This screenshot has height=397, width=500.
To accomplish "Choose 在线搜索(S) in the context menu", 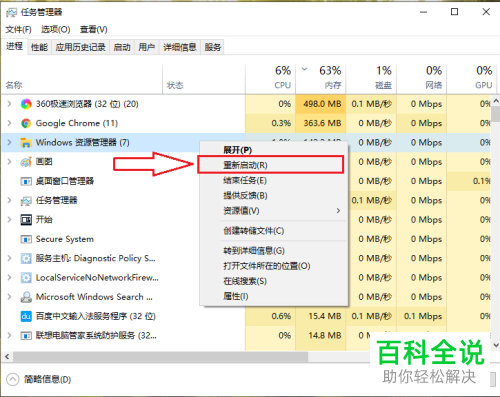I will tap(274, 281).
